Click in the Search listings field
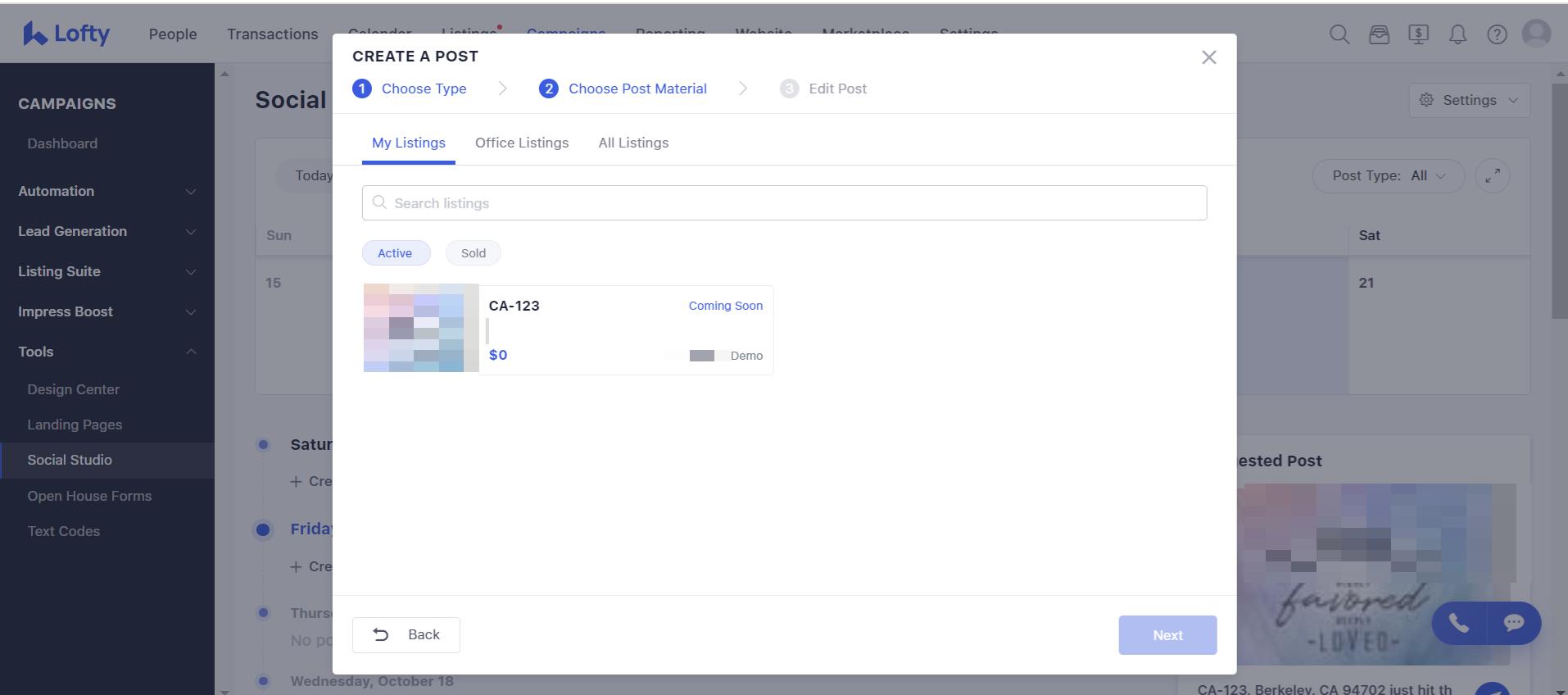Viewport: 1568px width, 695px height. coord(784,203)
